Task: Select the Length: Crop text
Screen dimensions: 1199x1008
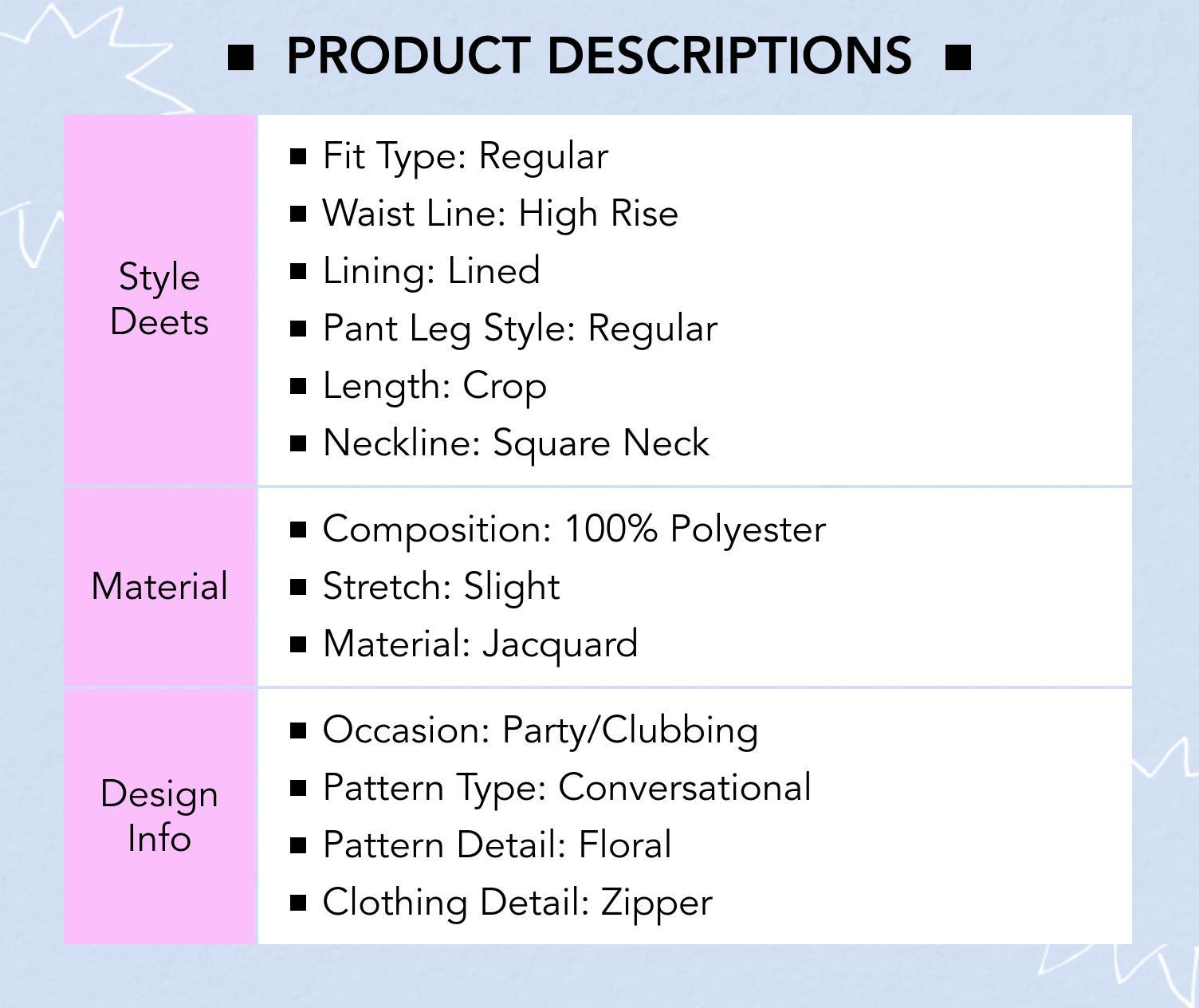Action: 434,386
